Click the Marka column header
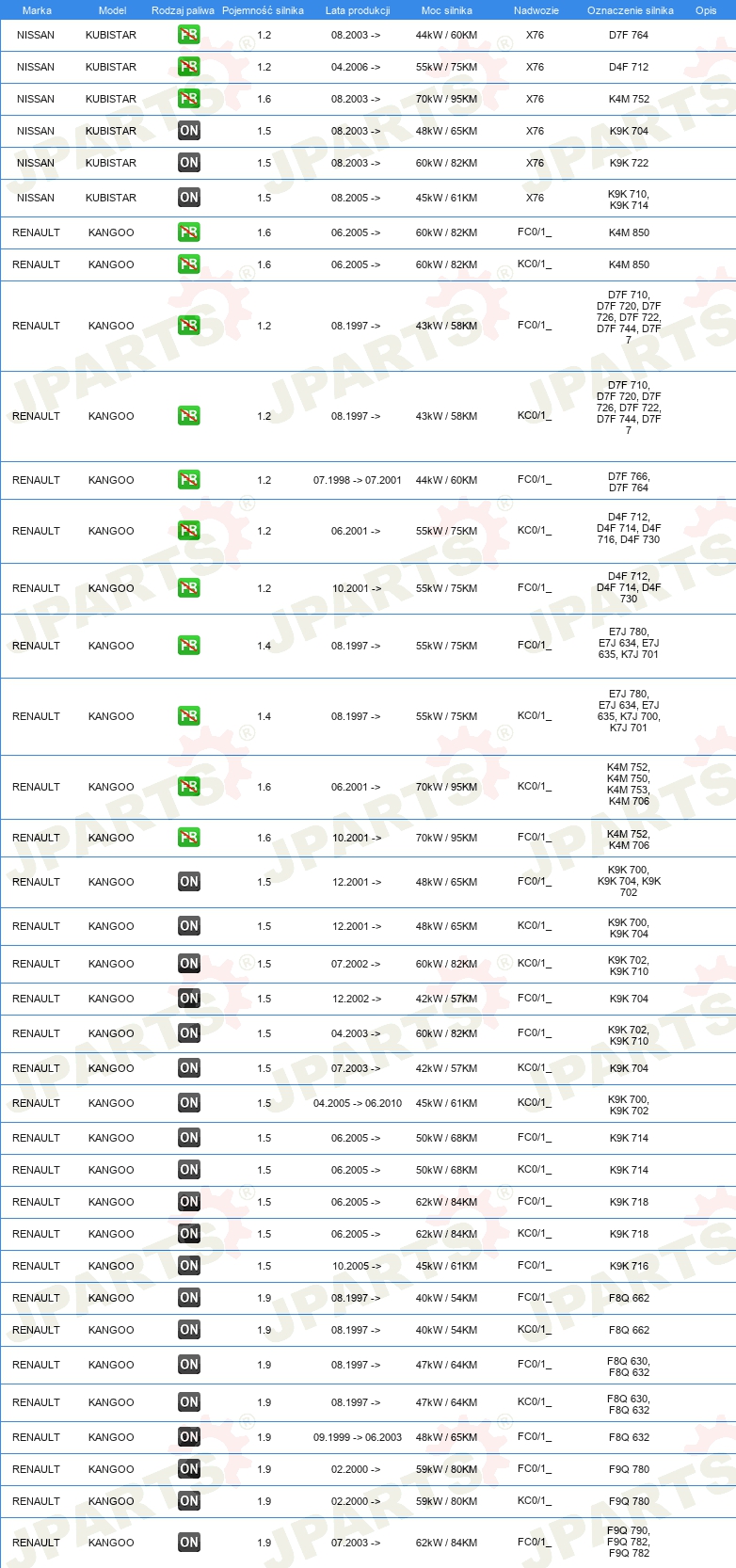The width and height of the screenshot is (736, 1568). coord(37,10)
